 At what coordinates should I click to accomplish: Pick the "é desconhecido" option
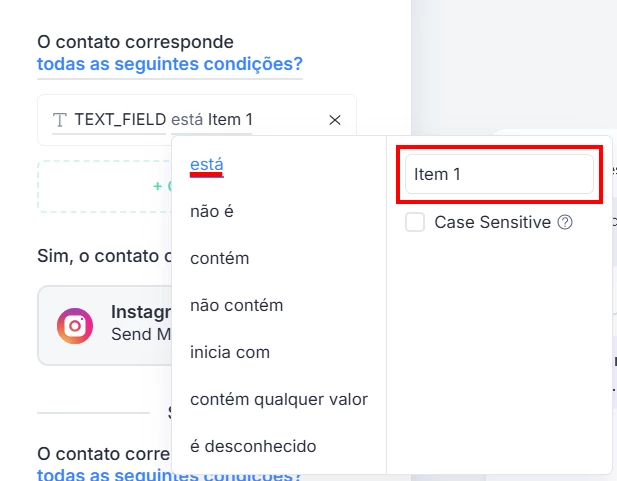coord(252,446)
